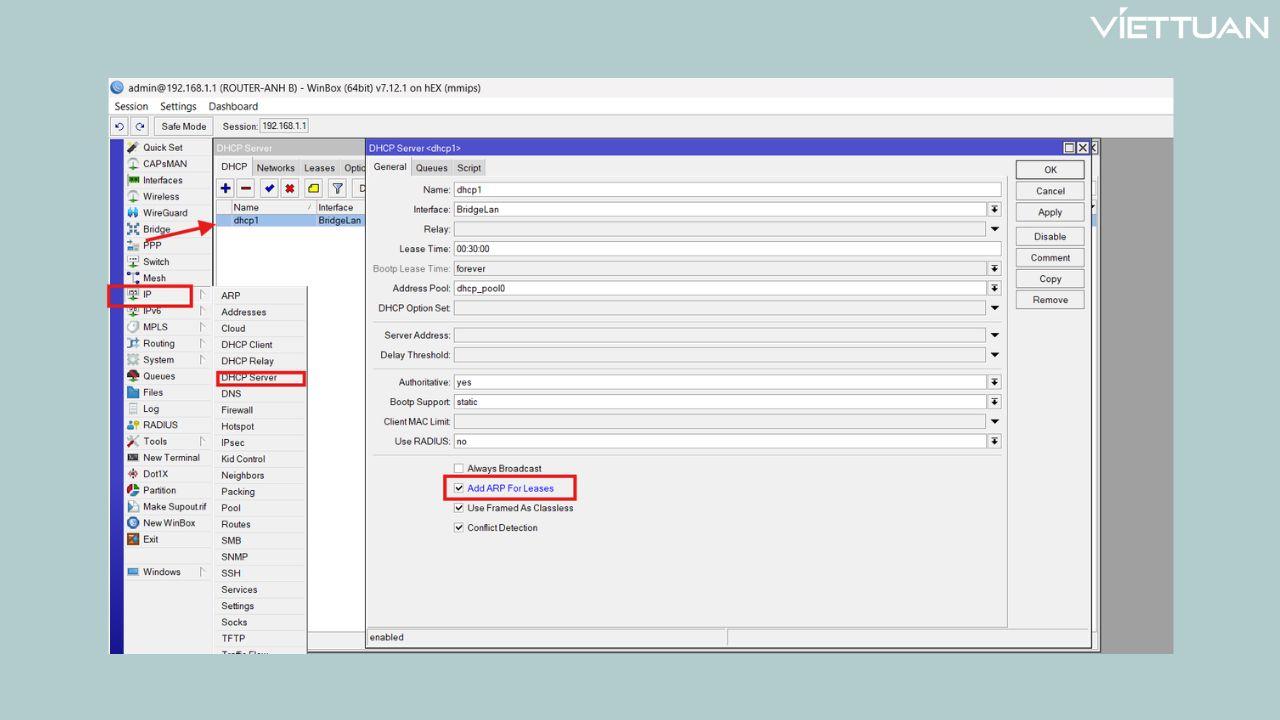Click the filter funnel icon
Screen dimensions: 1280x720
pyautogui.click(x=338, y=188)
